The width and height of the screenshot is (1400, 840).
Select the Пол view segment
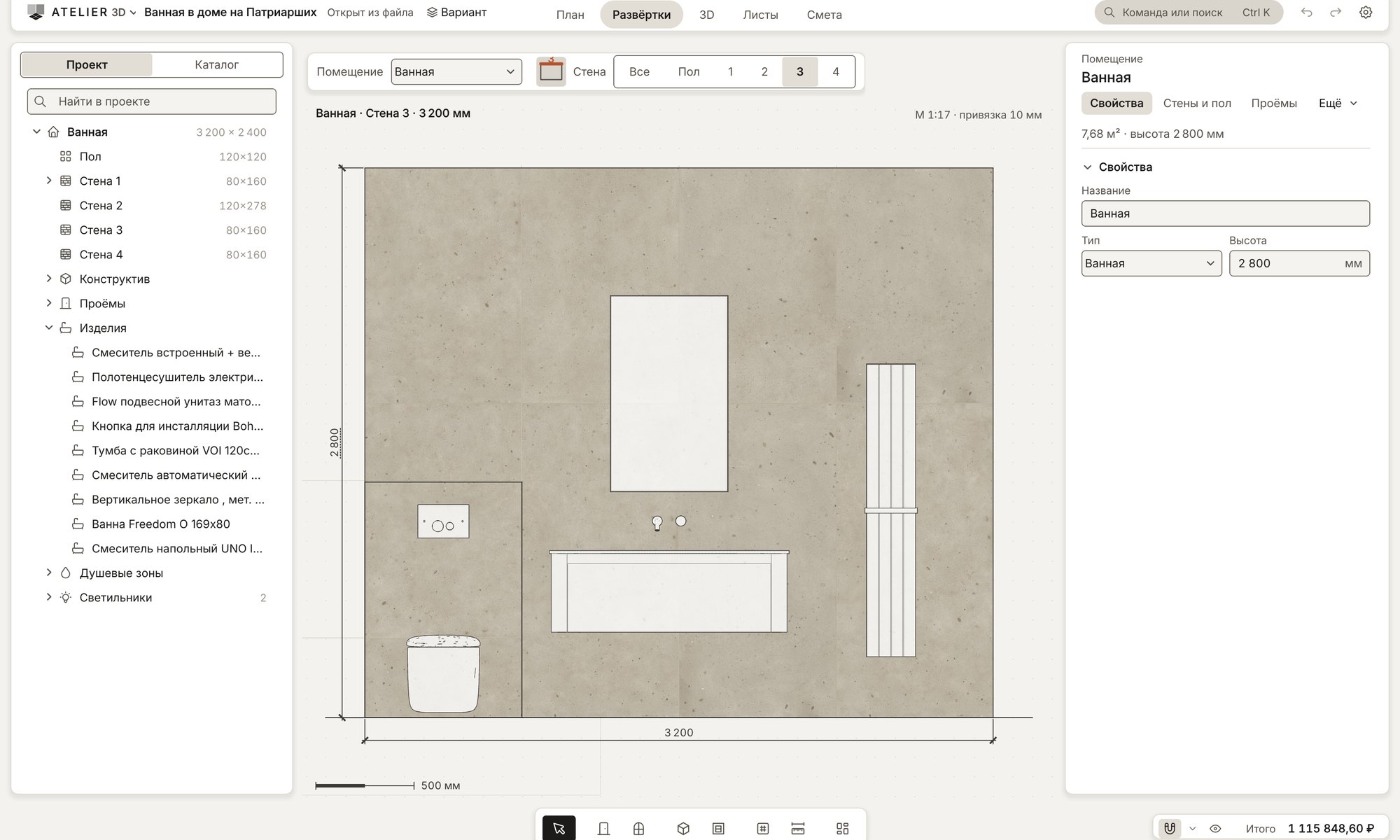coord(689,71)
